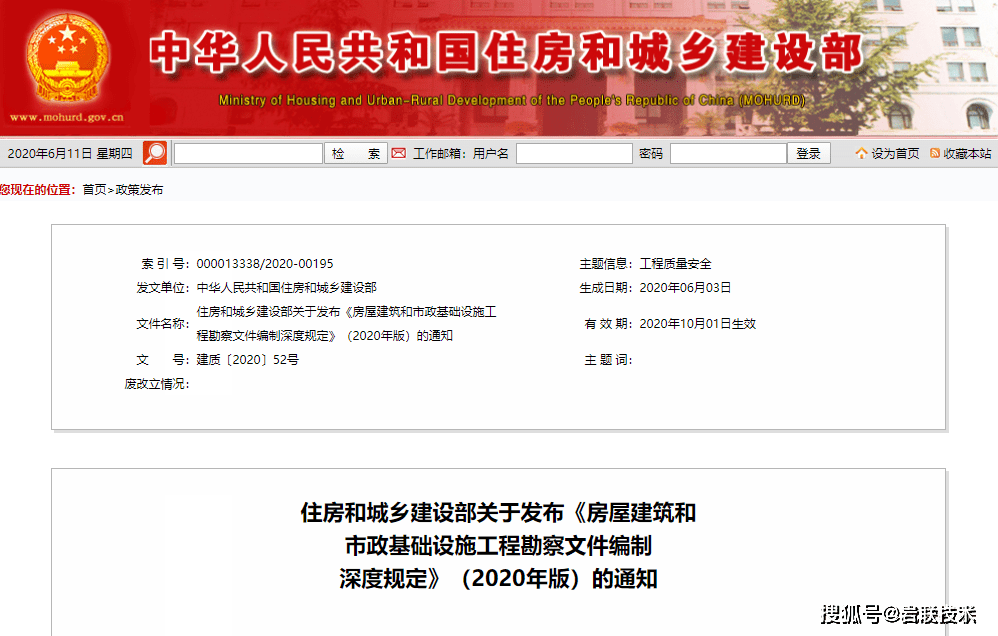
Task: Click validity value 2020年10月01日生效
Action: click(x=698, y=323)
